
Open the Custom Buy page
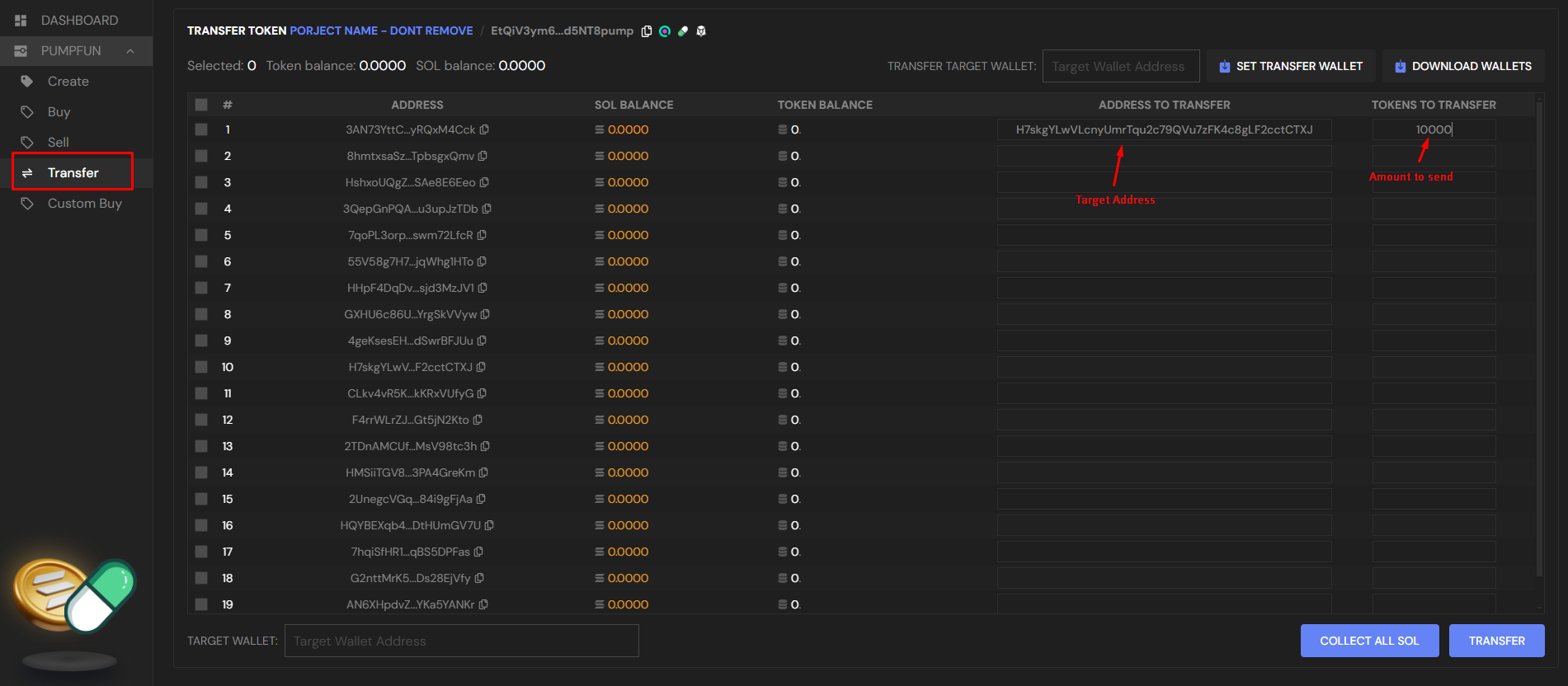(x=84, y=204)
